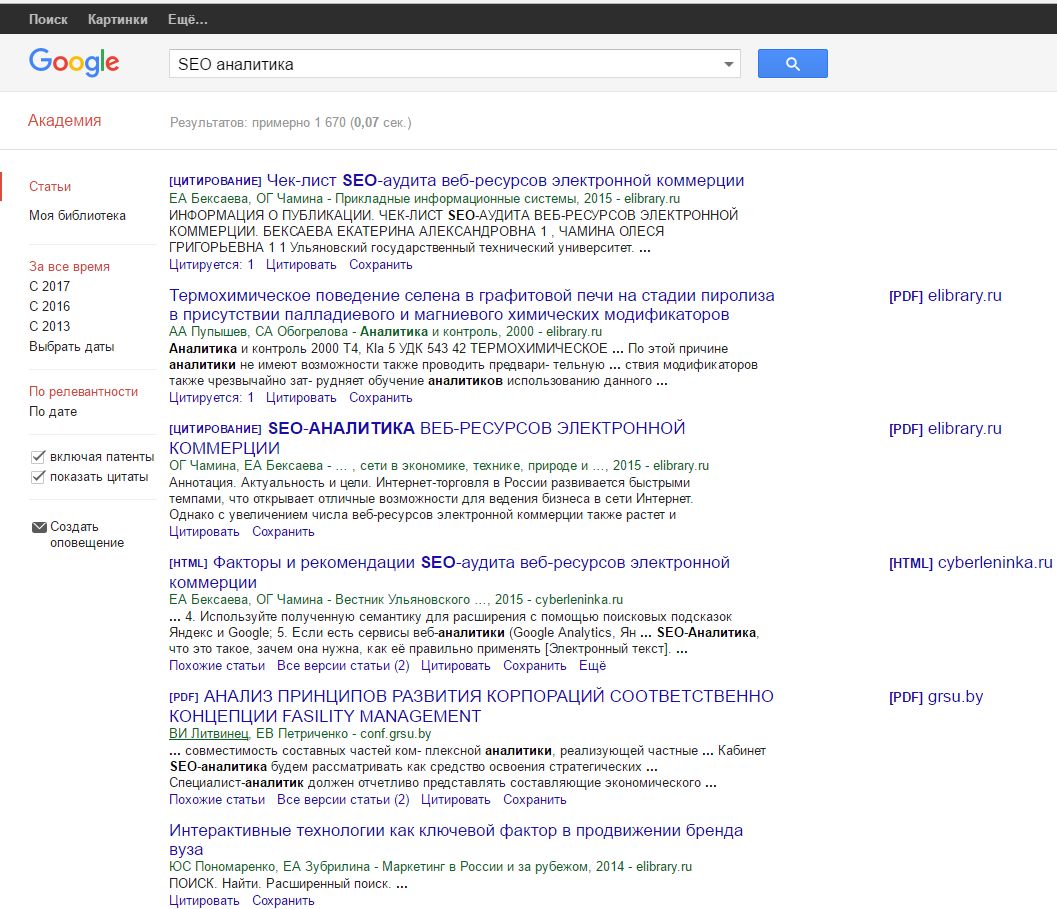Image resolution: width=1057 pixels, height=909 pixels.
Task: Select Поиск in top navigation bar
Action: point(48,19)
